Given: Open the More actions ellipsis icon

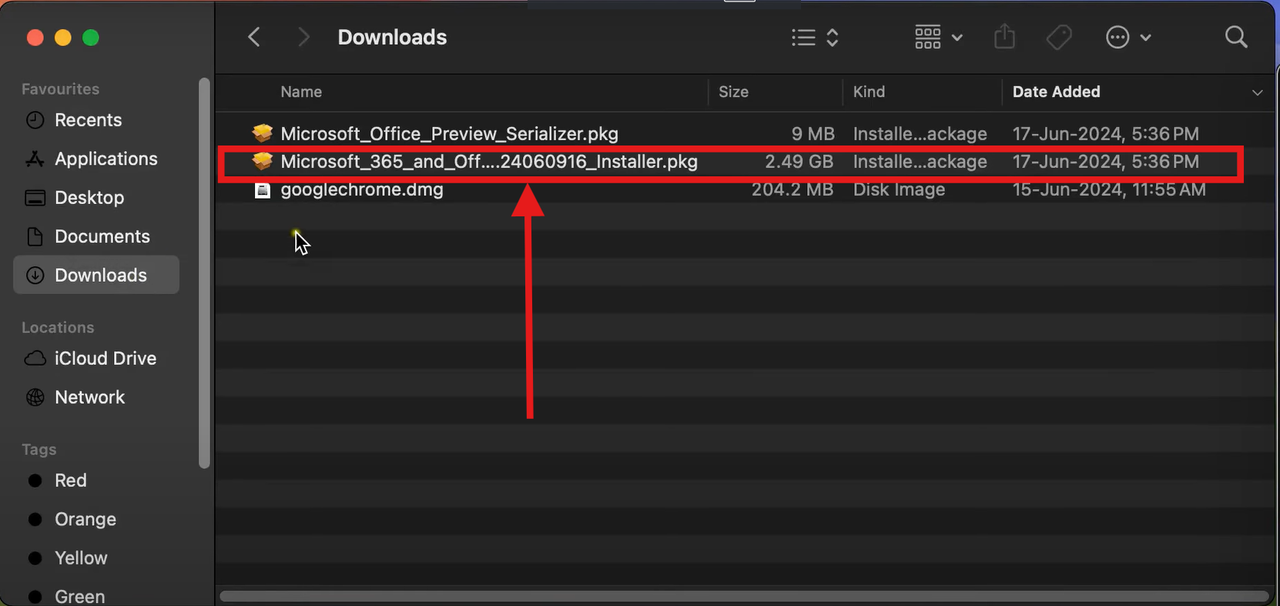Looking at the screenshot, I should point(1117,37).
